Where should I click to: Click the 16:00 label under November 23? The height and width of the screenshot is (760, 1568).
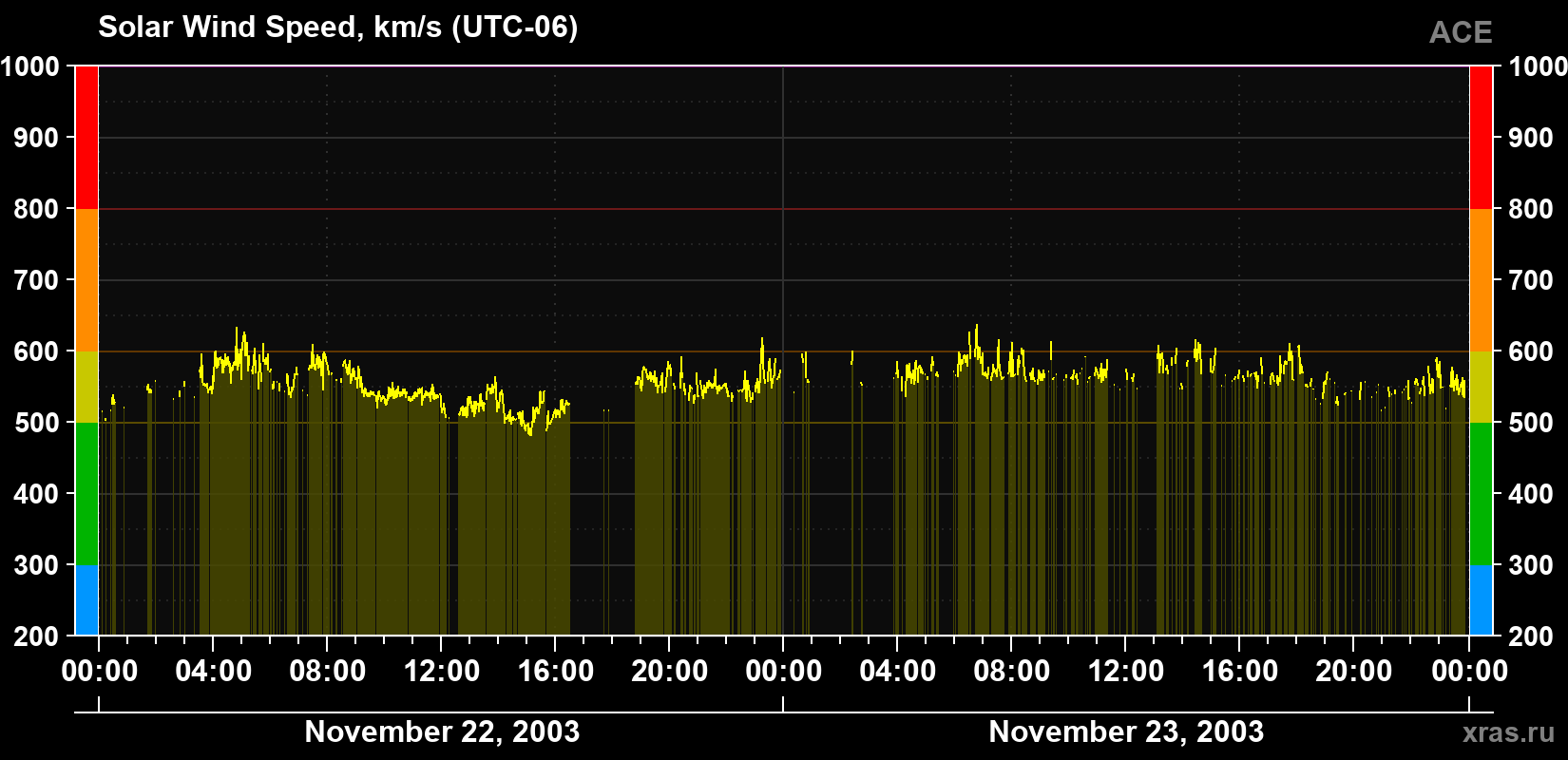[1240, 672]
